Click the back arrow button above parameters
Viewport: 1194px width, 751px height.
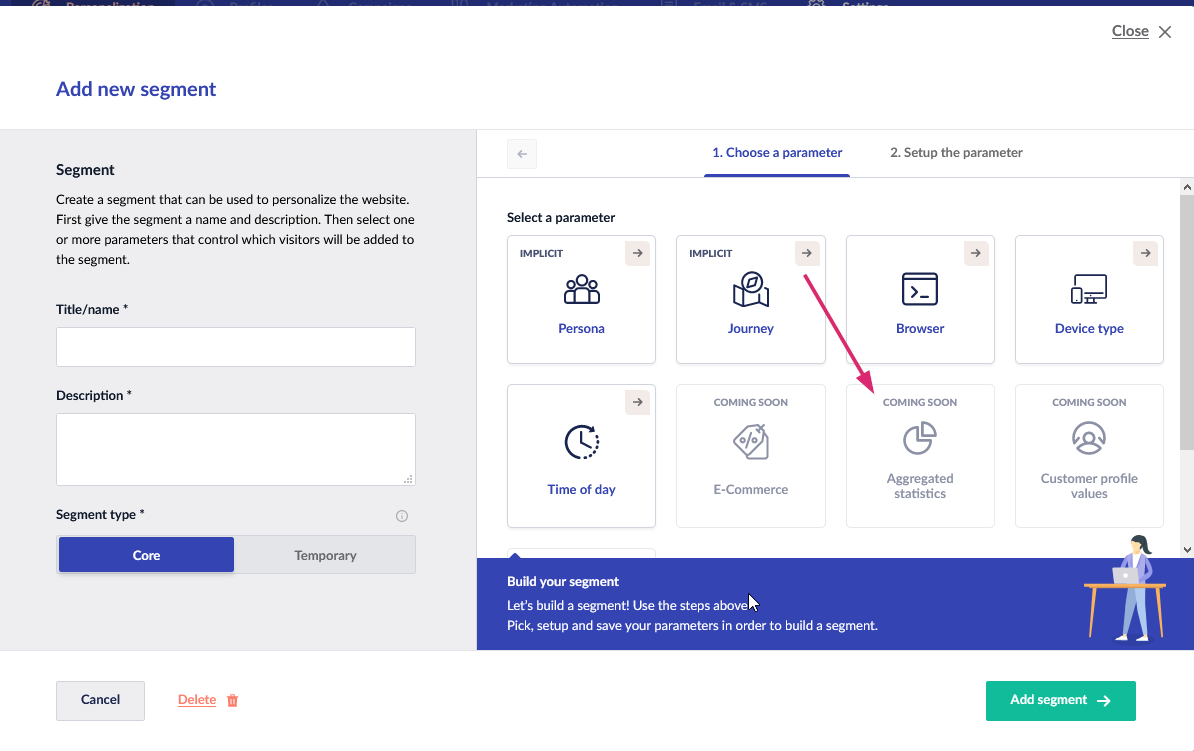[x=522, y=154]
